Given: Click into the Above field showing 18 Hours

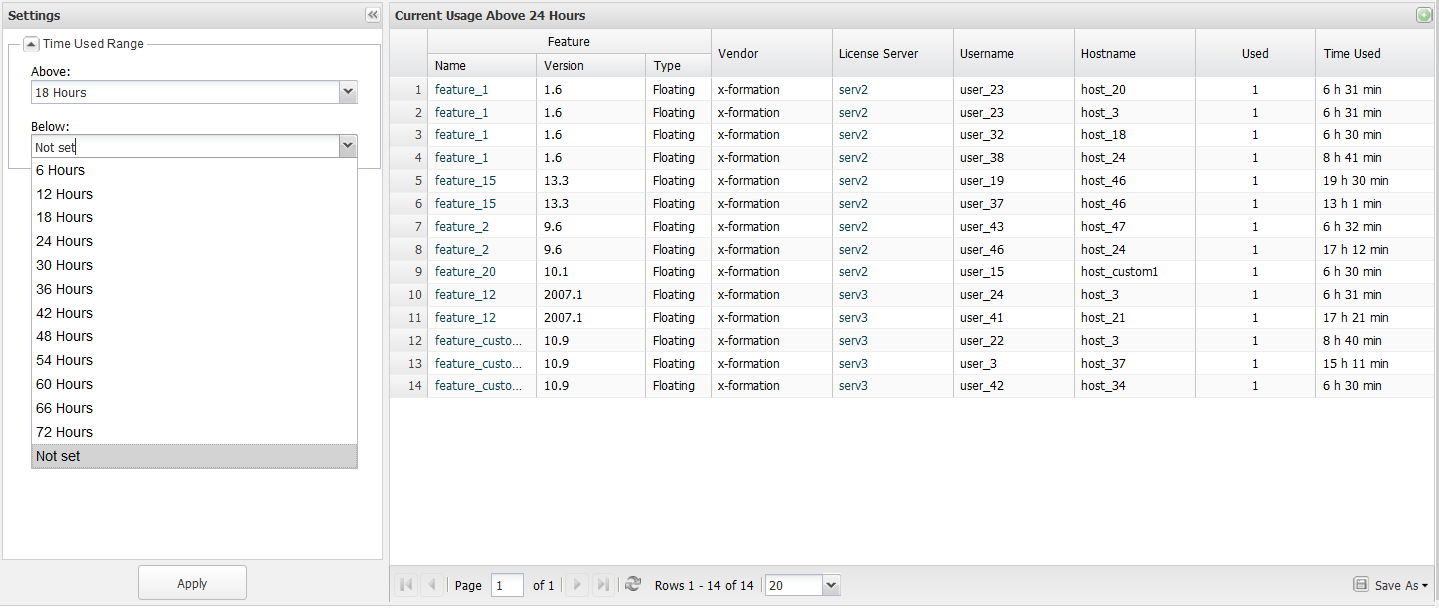Looking at the screenshot, I should (186, 92).
